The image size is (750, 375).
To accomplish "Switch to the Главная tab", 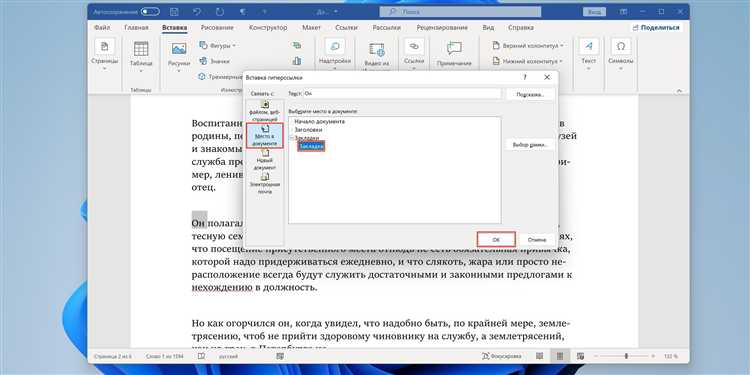I will (136, 28).
